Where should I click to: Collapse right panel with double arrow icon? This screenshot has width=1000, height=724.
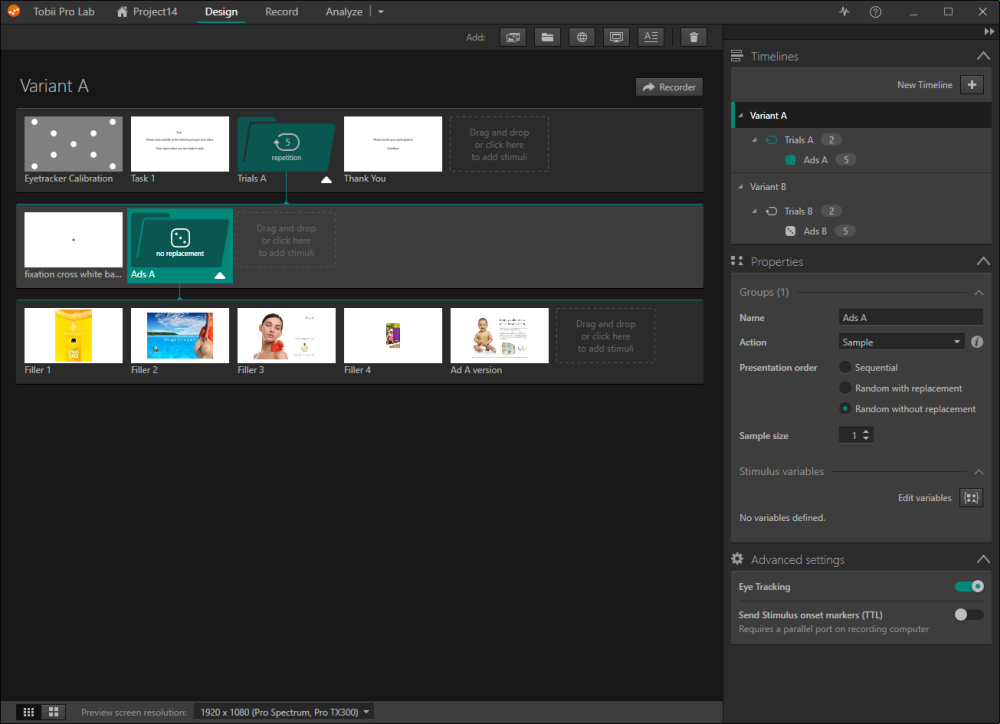(x=989, y=32)
